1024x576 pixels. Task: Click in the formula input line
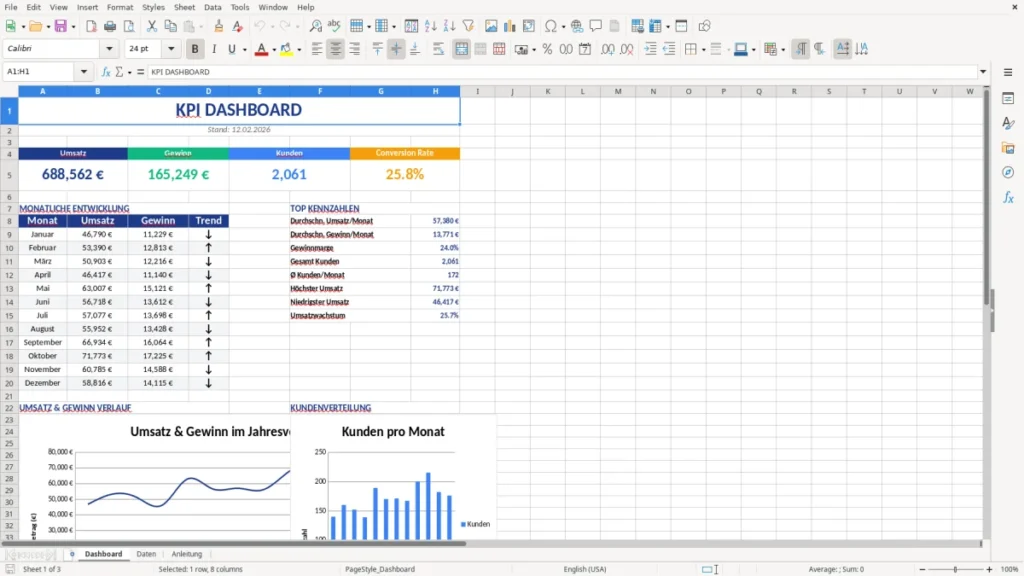pyautogui.click(x=562, y=72)
